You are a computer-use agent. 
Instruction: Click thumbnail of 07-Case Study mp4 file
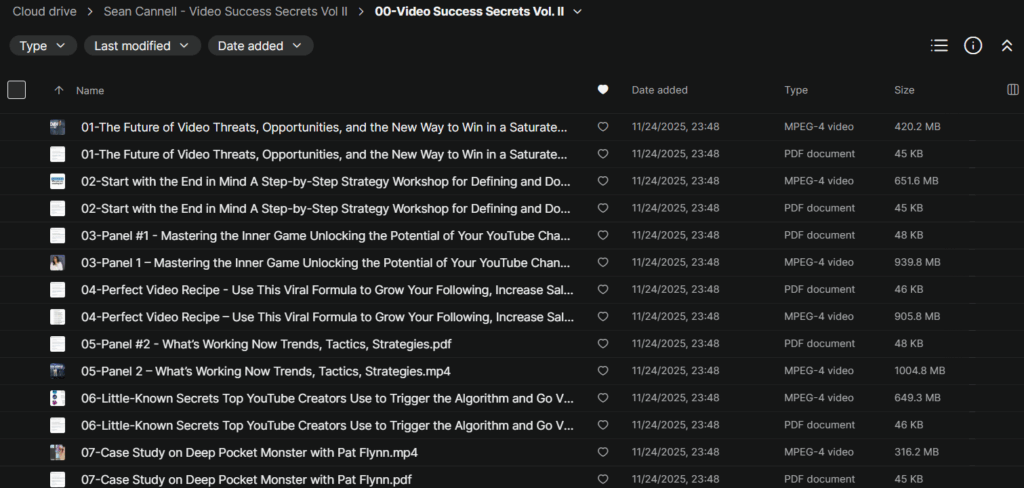[x=57, y=453]
